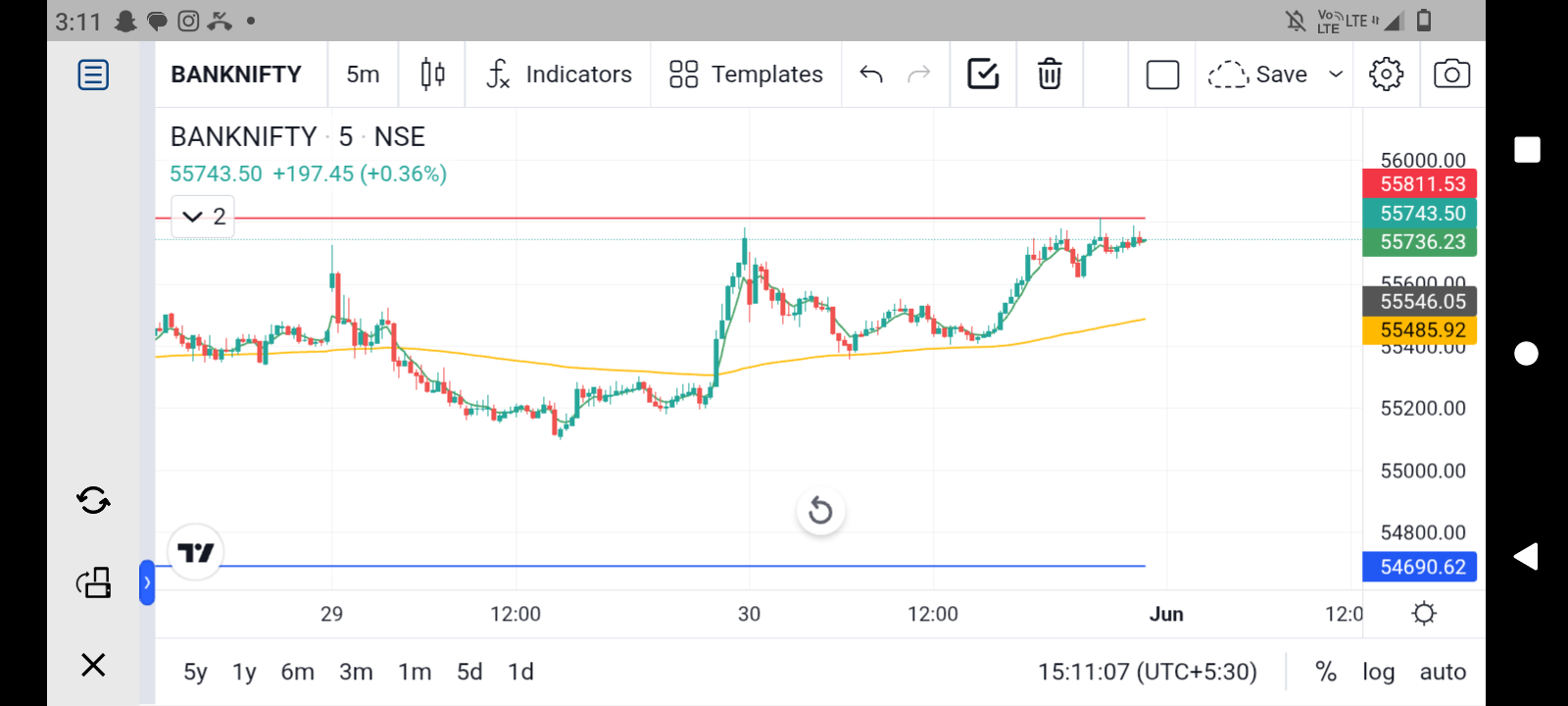The width and height of the screenshot is (1568, 706).
Task: Select the 1m date range
Action: pyautogui.click(x=415, y=672)
